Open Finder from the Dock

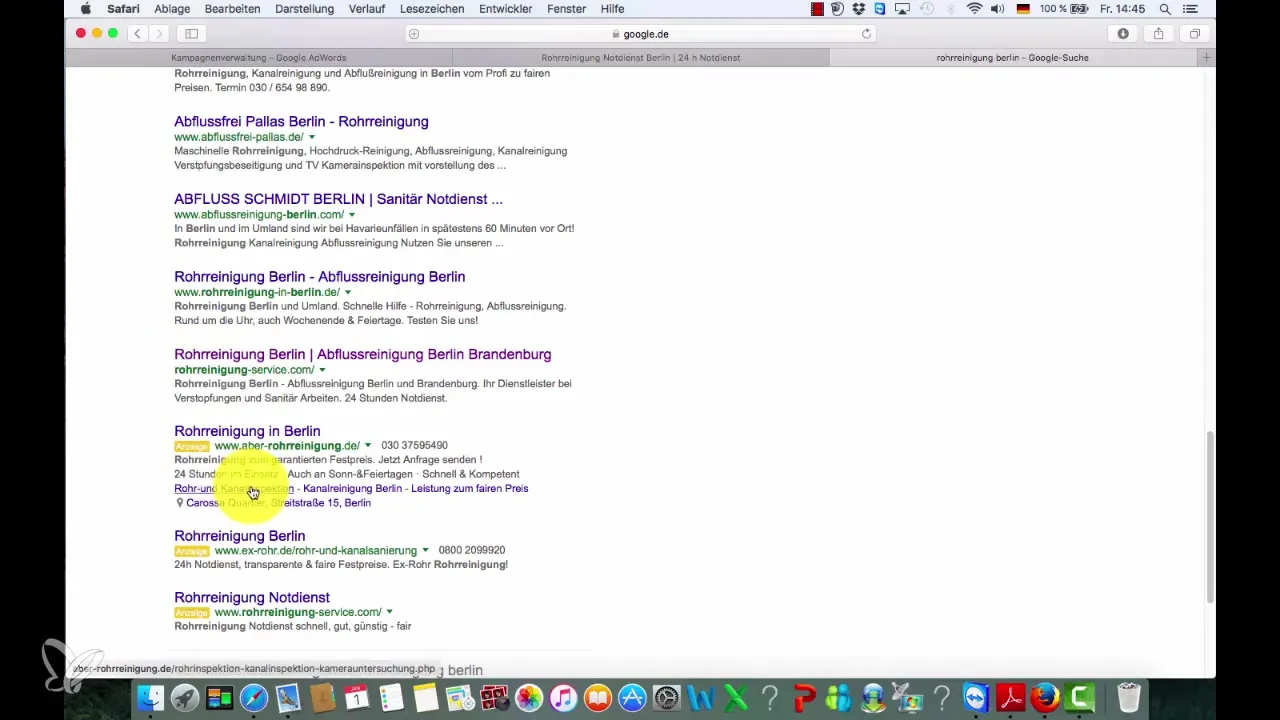[x=150, y=697]
